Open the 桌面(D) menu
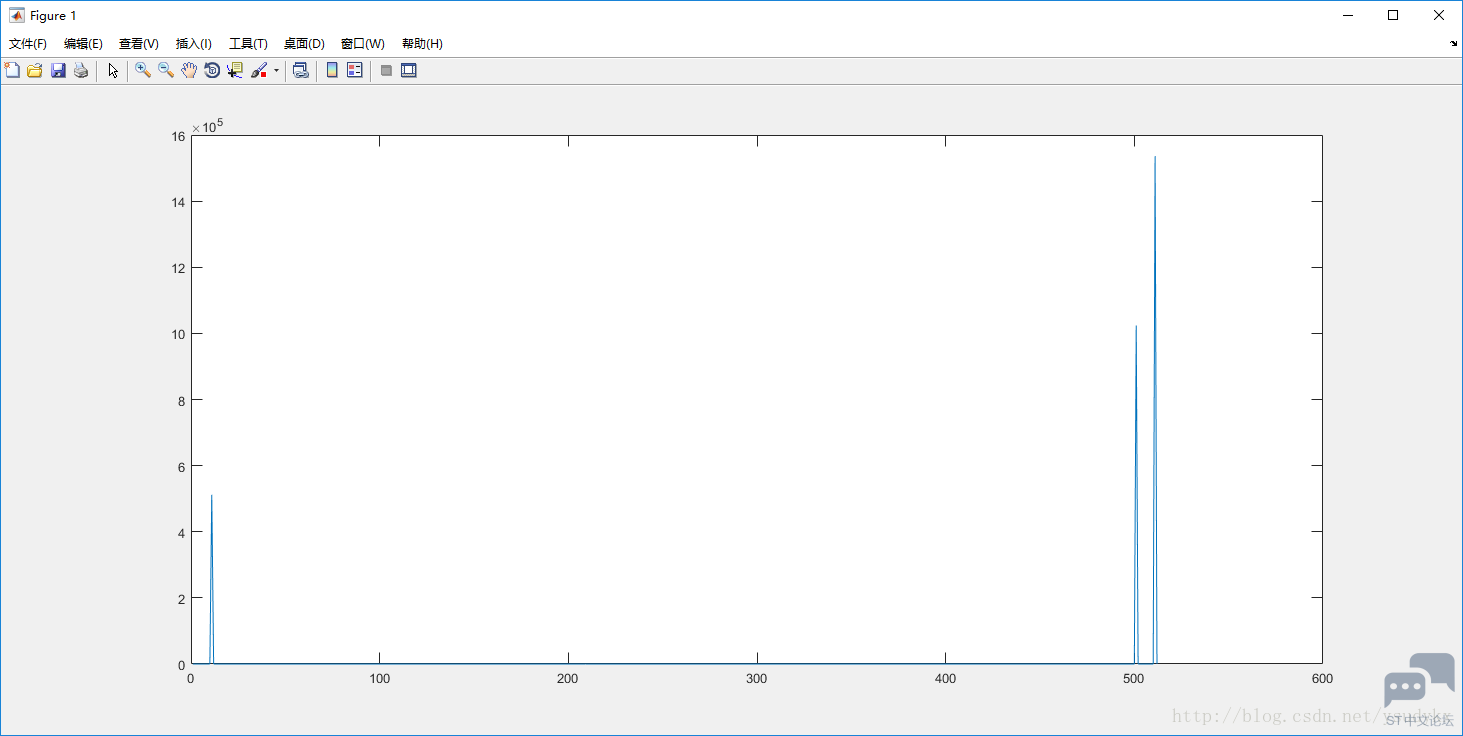Screen dimensions: 1463x736 [x=304, y=44]
